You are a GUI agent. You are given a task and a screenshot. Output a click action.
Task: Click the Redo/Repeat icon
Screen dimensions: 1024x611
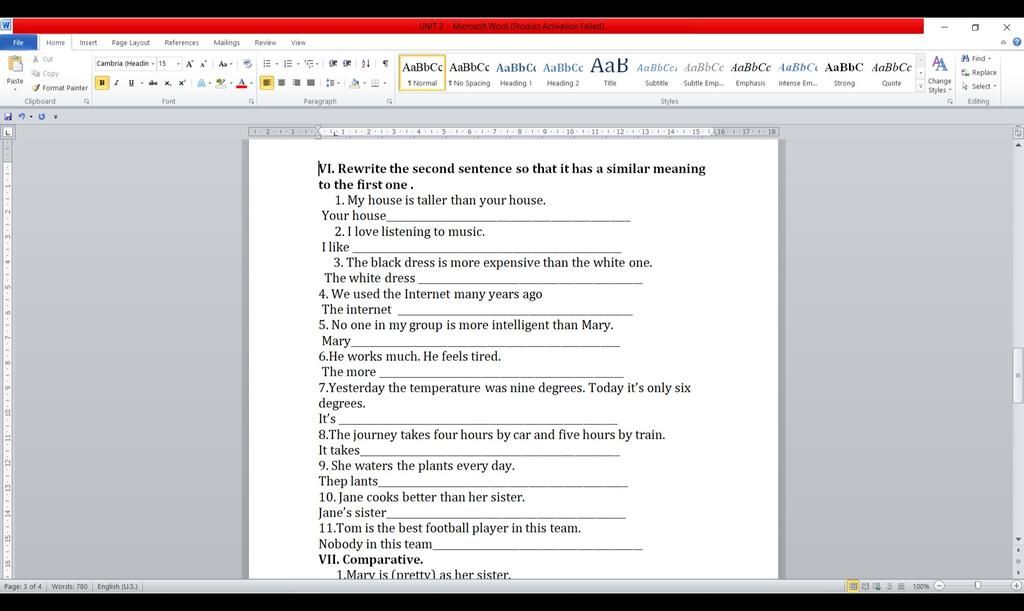pos(41,116)
